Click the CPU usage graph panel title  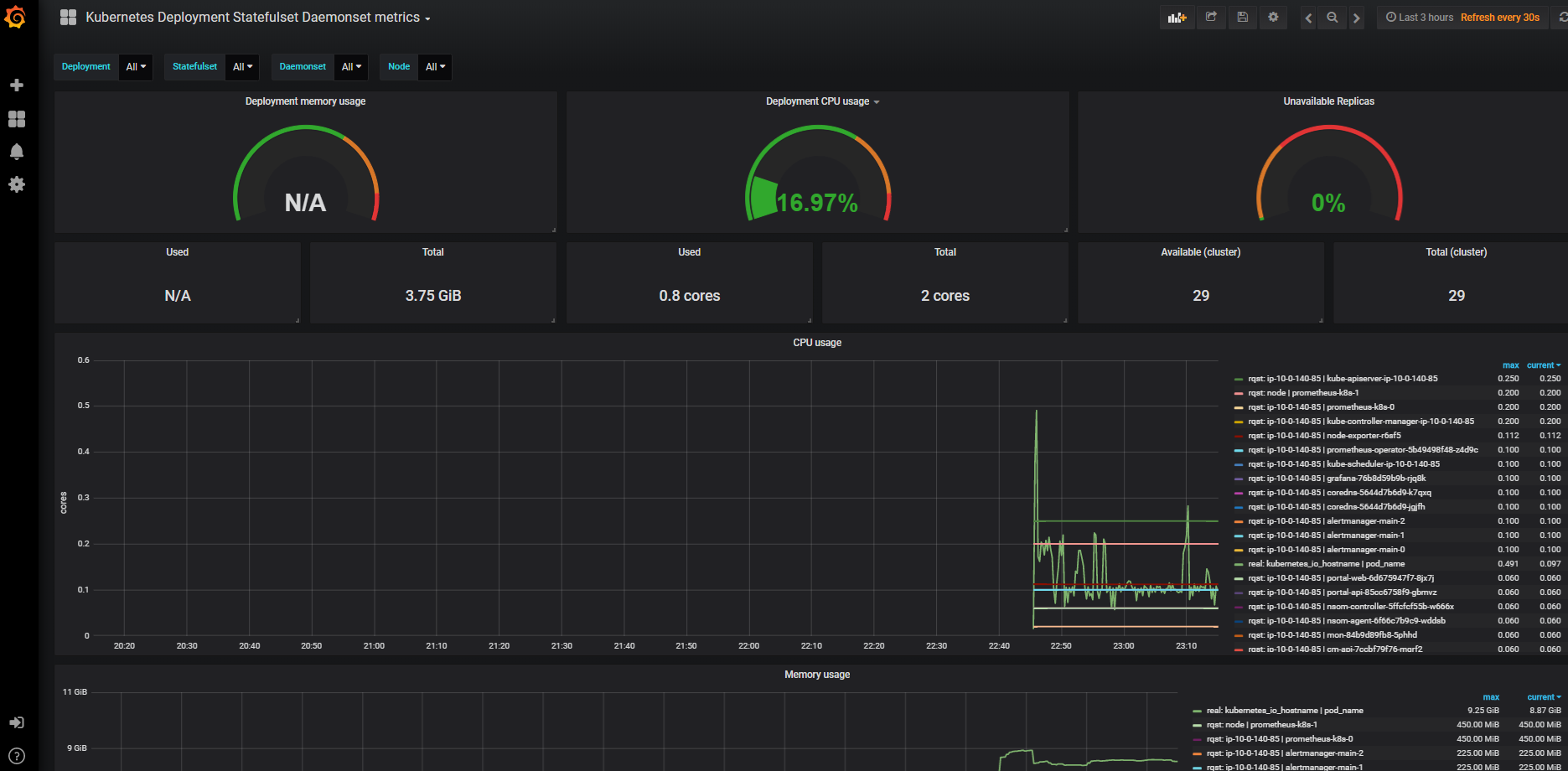[x=817, y=343]
